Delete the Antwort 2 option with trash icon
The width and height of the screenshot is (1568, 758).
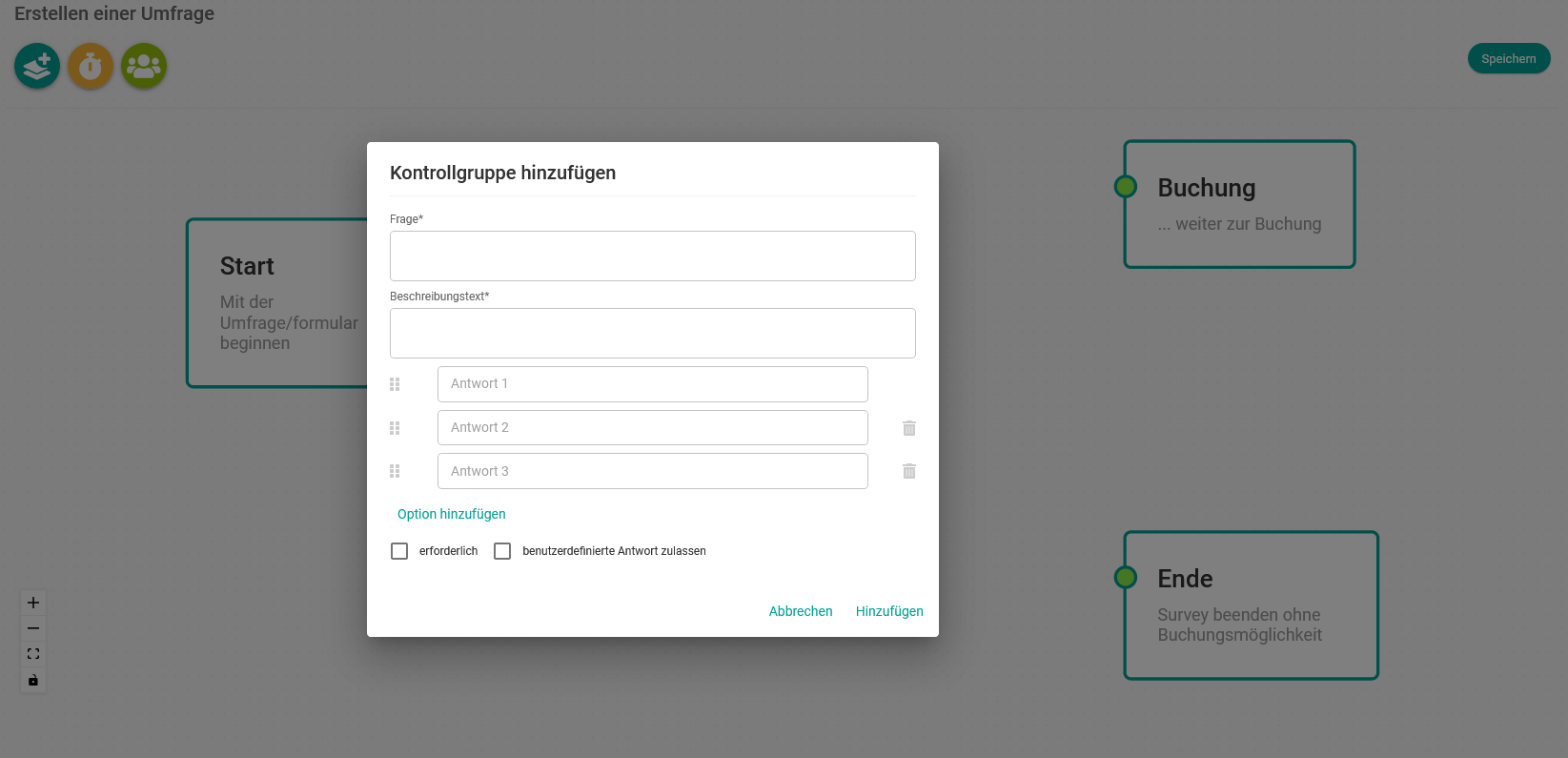pos(909,428)
